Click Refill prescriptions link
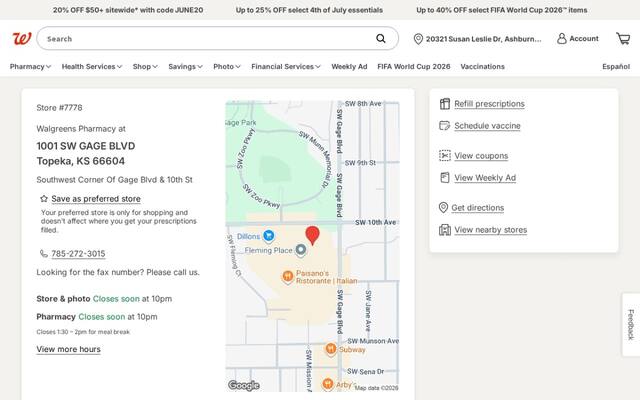Screen dimensions: 640x400 pyautogui.click(x=489, y=104)
